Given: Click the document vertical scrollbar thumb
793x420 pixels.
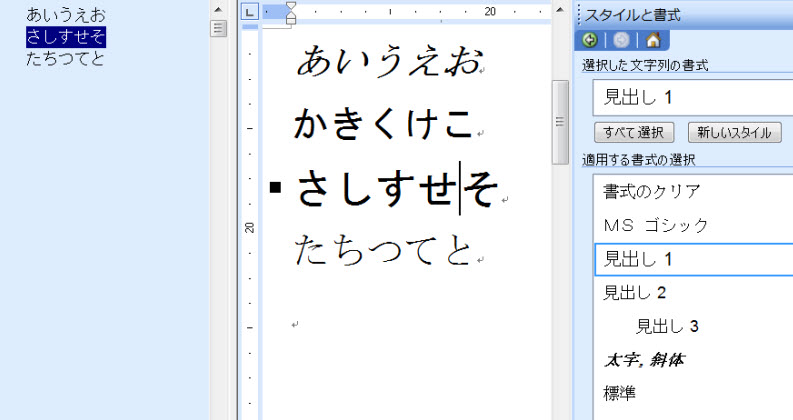Looking at the screenshot, I should pyautogui.click(x=560, y=120).
